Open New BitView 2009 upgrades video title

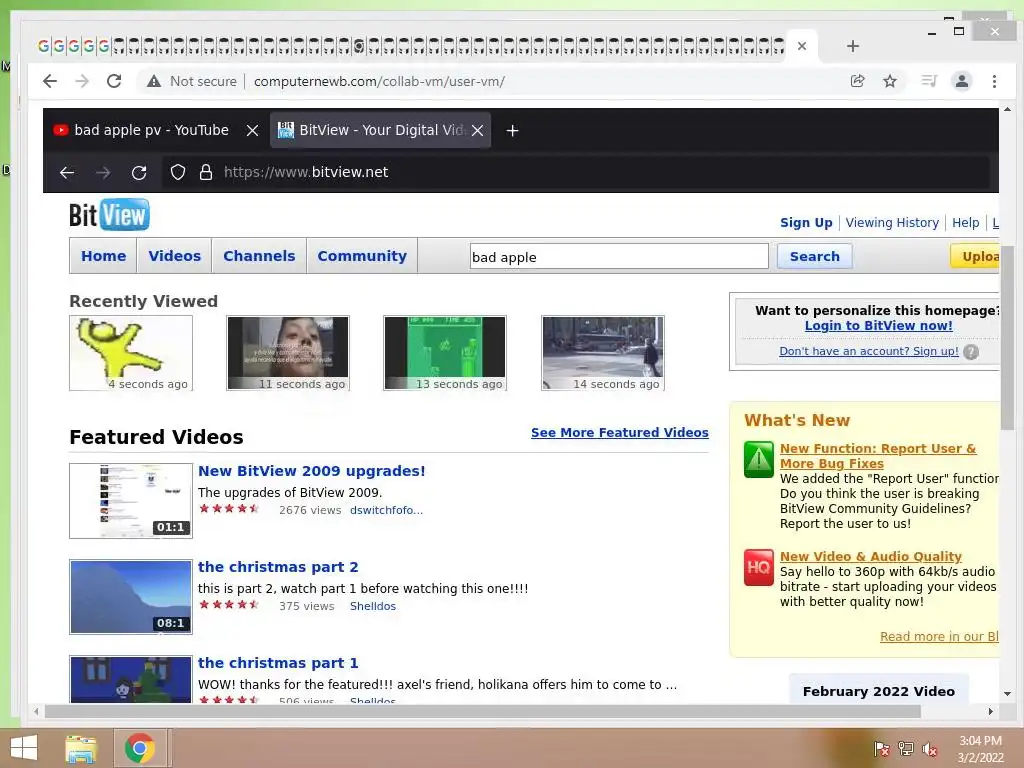coord(312,471)
